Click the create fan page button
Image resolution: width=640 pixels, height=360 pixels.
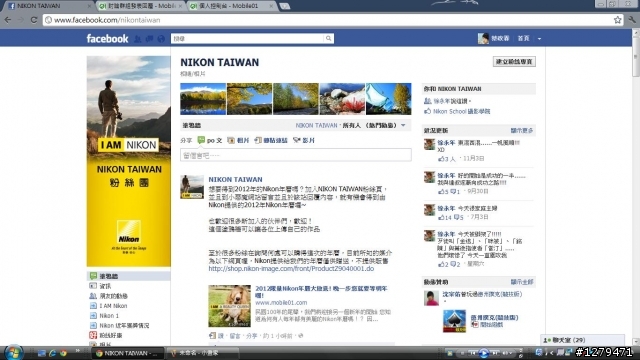514,62
